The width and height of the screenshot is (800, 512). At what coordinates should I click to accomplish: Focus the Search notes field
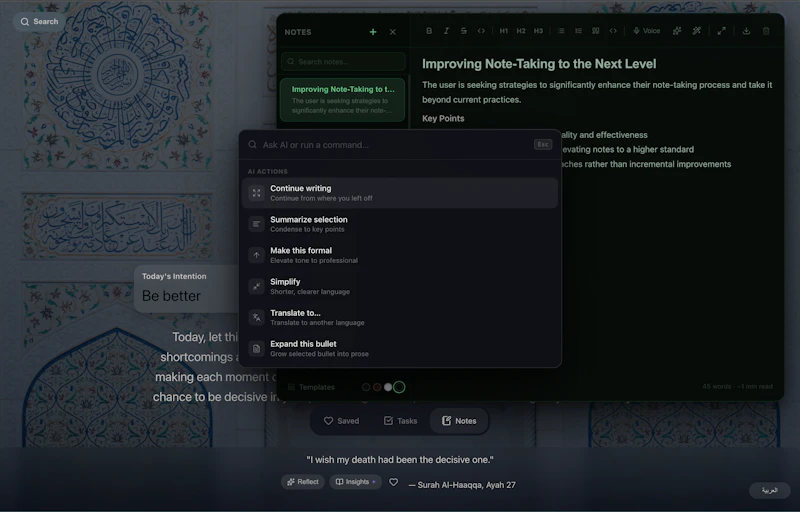[343, 62]
